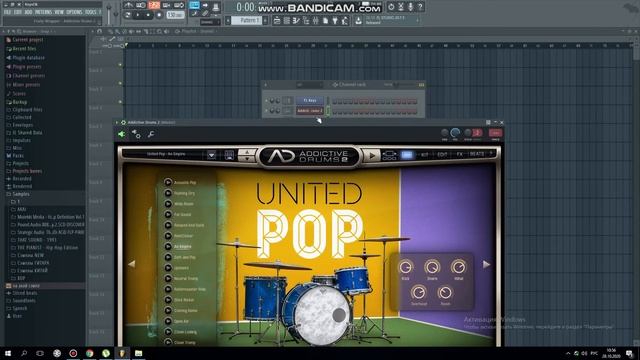Toggle pattern/song mode switch
640x360 pixels.
tap(128, 15)
